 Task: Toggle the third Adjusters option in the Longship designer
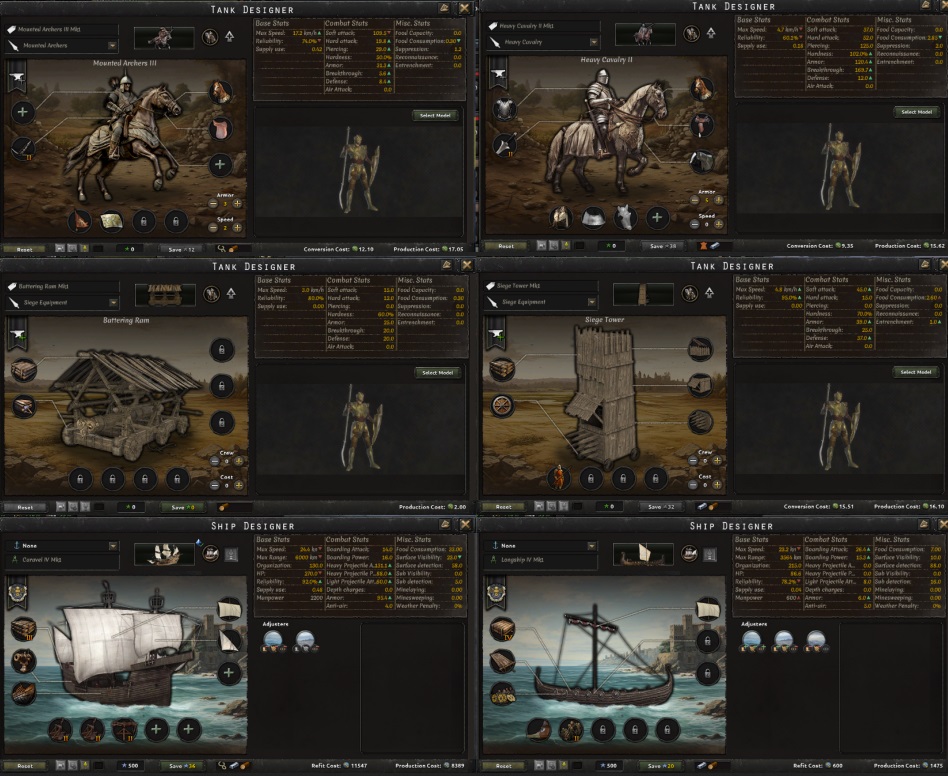click(x=816, y=641)
